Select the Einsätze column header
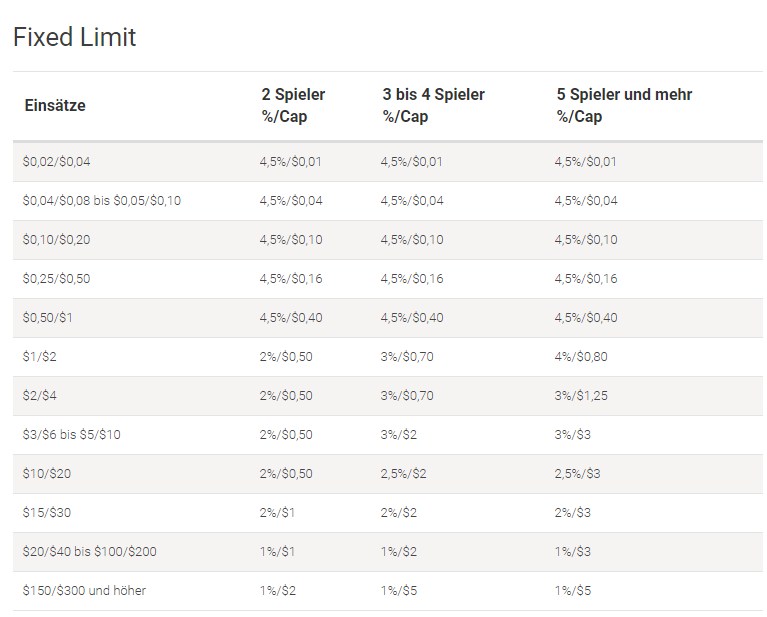The width and height of the screenshot is (767, 617). (x=55, y=105)
